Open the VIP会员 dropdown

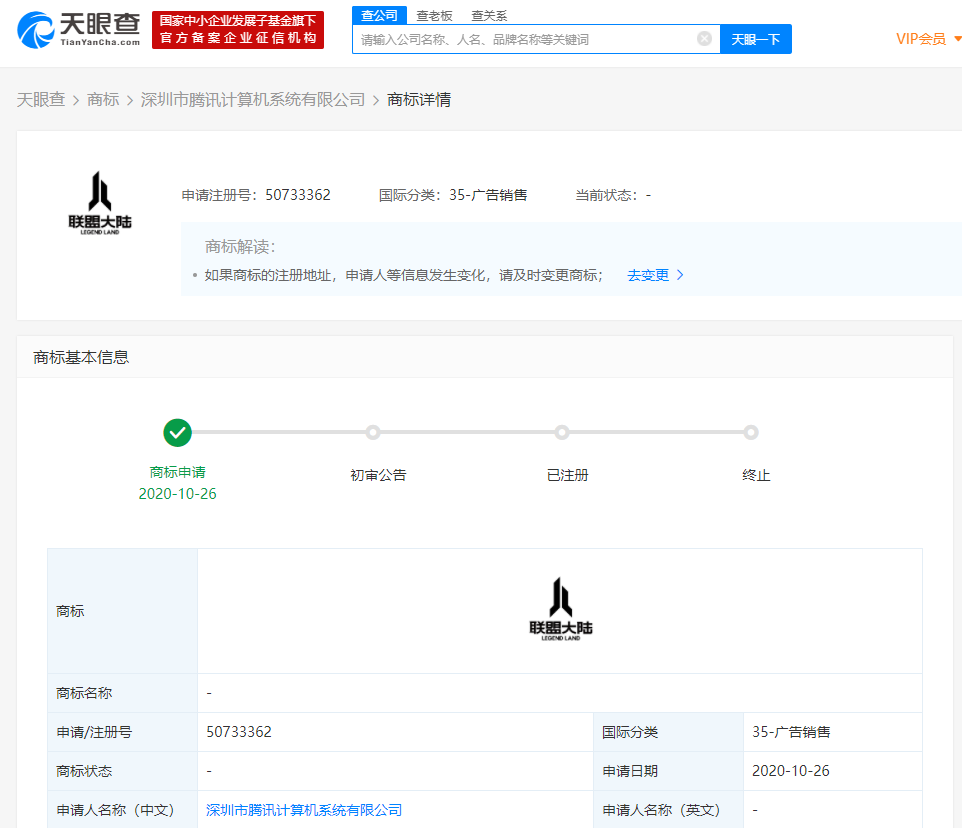(928, 39)
